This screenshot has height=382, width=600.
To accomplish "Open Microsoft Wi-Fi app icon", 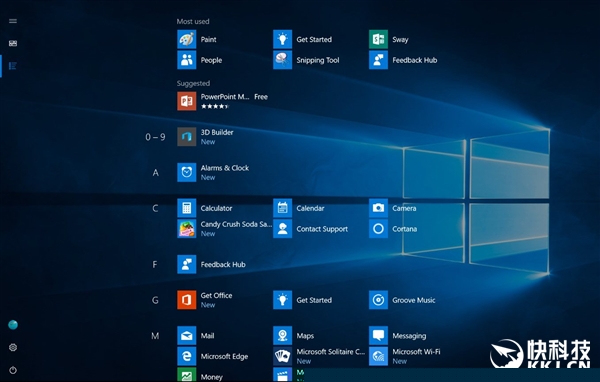I will (x=378, y=356).
